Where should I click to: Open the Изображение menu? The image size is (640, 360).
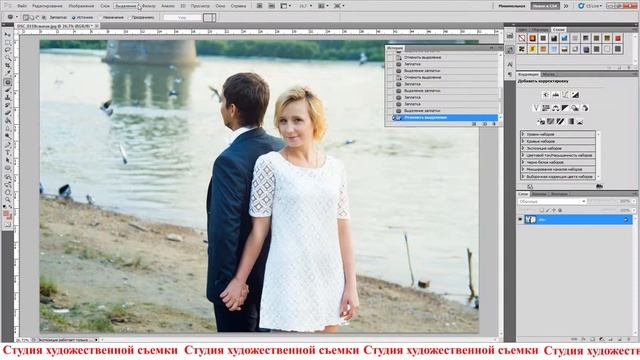coord(81,6)
